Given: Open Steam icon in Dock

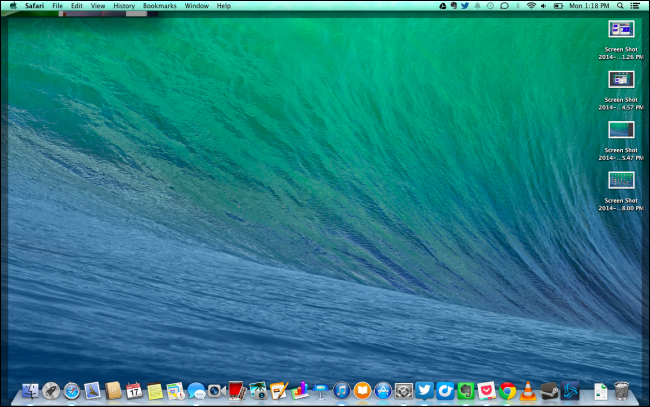Looking at the screenshot, I should pyautogui.click(x=549, y=391).
